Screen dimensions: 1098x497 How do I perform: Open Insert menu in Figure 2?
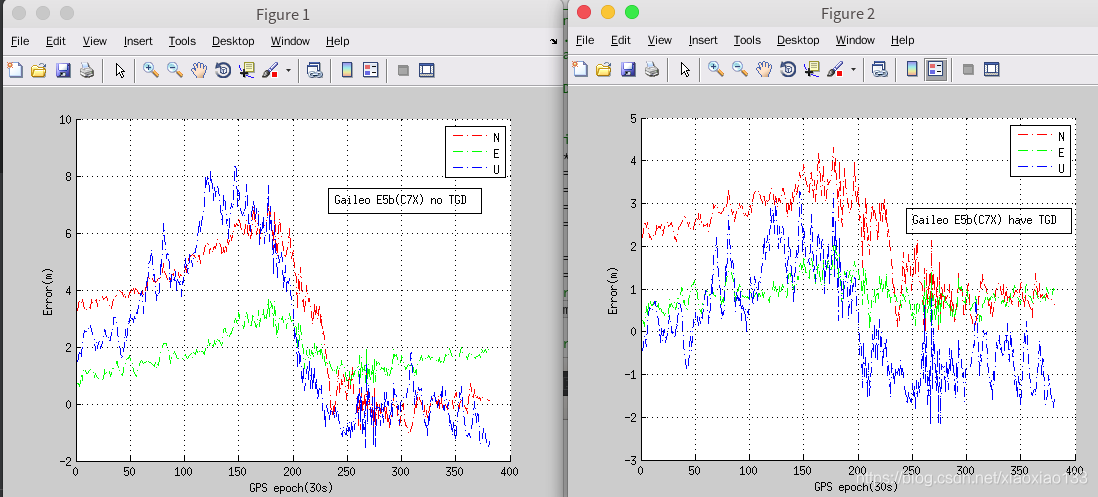[703, 40]
